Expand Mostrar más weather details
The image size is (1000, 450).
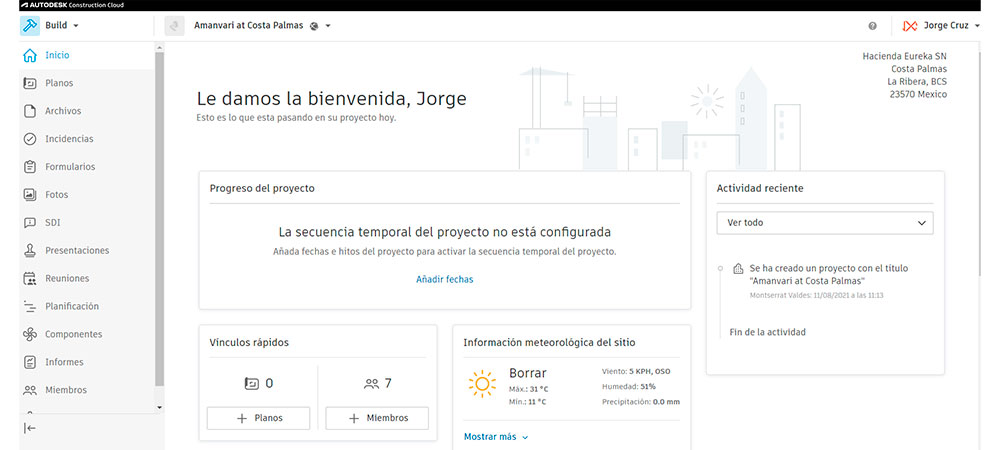pyautogui.click(x=496, y=437)
